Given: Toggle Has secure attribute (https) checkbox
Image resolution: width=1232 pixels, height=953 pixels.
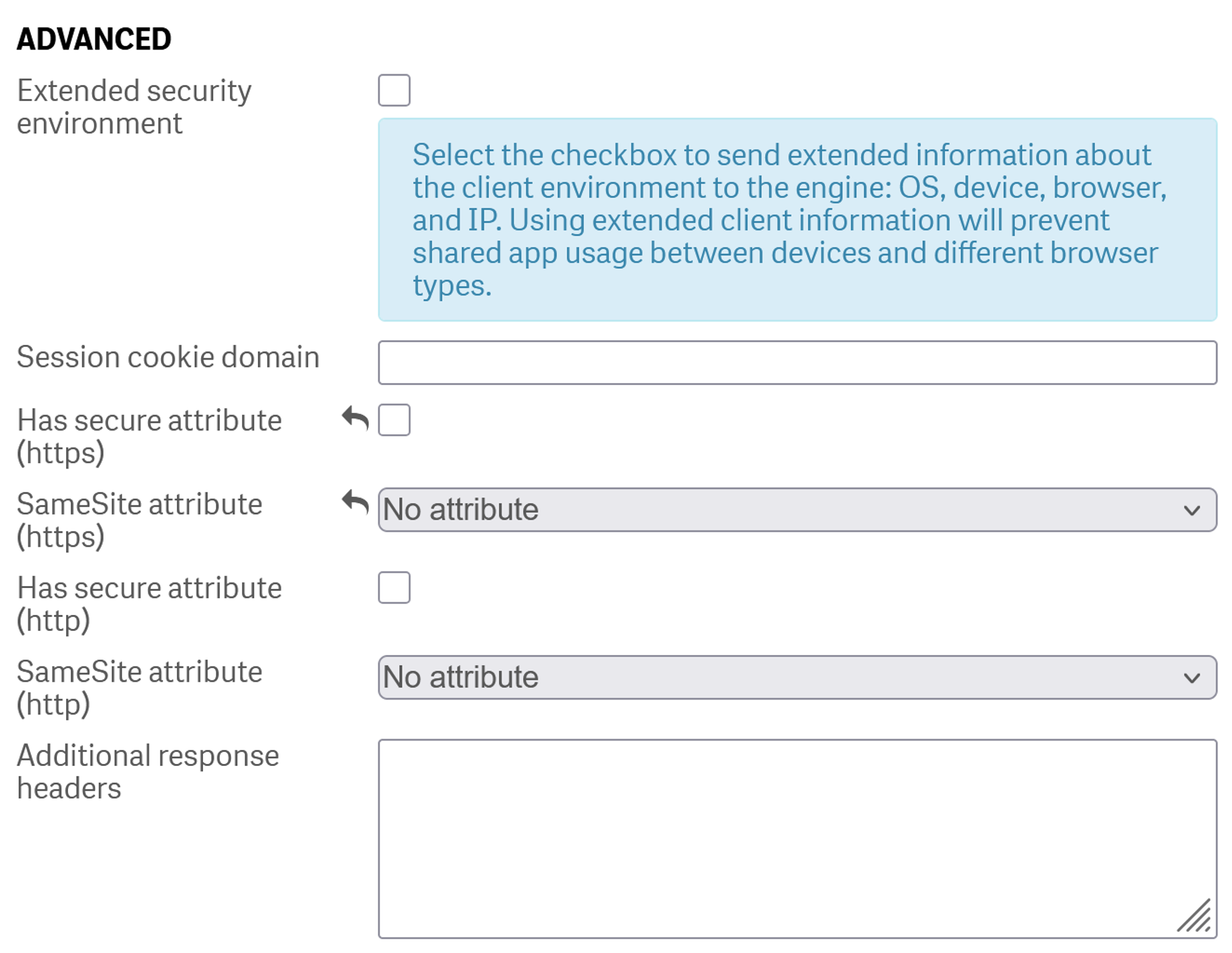Looking at the screenshot, I should tap(394, 420).
